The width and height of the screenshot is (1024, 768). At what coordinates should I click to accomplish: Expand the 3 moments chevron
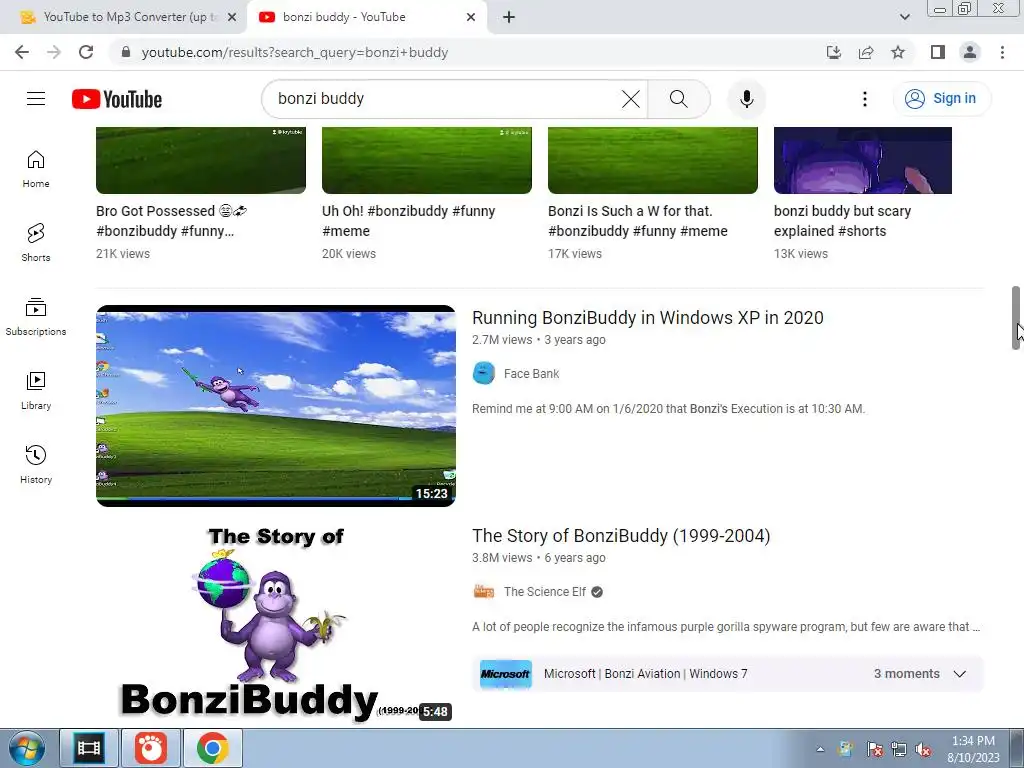959,674
